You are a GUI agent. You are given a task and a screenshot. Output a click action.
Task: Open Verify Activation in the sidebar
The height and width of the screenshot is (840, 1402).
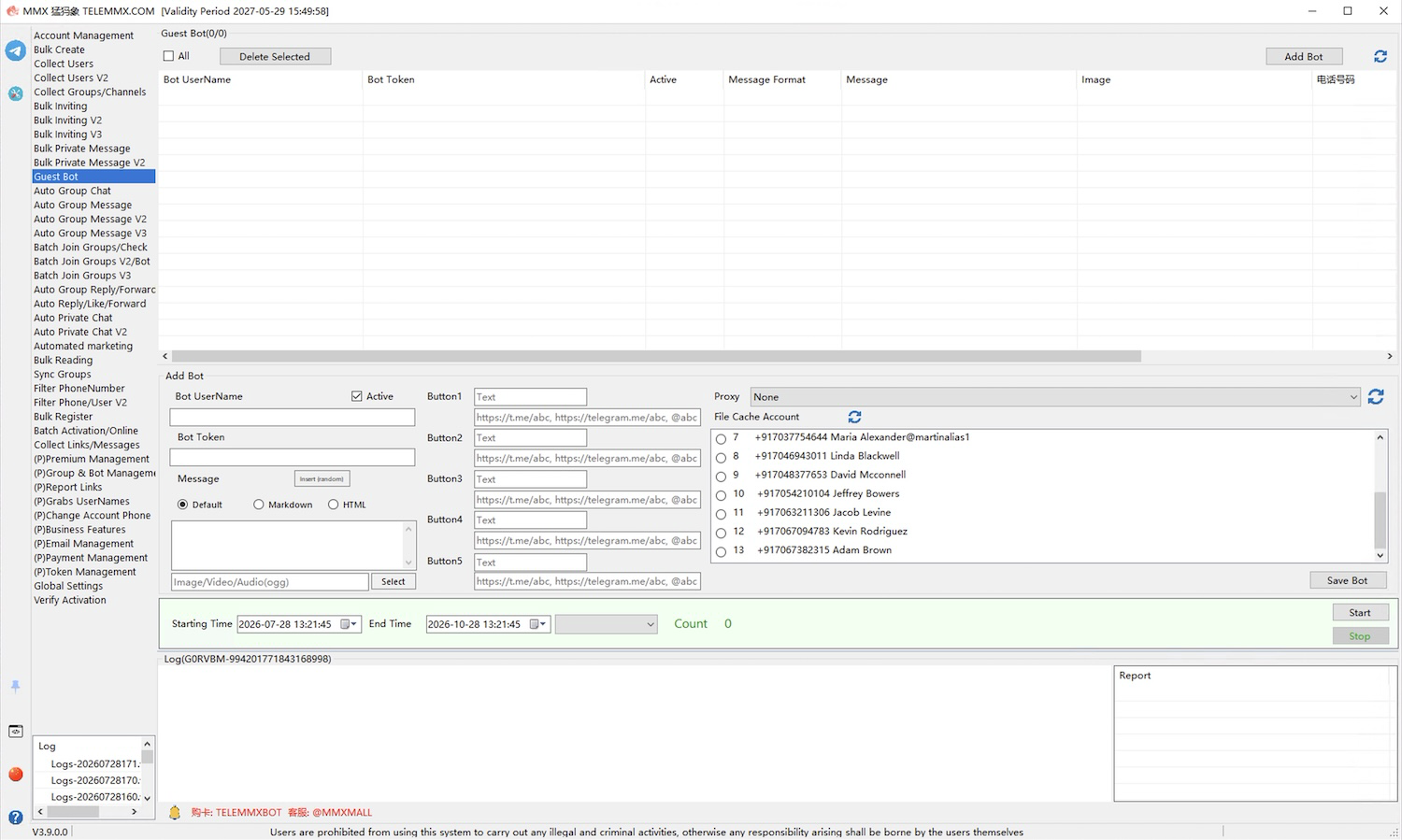tap(70, 600)
